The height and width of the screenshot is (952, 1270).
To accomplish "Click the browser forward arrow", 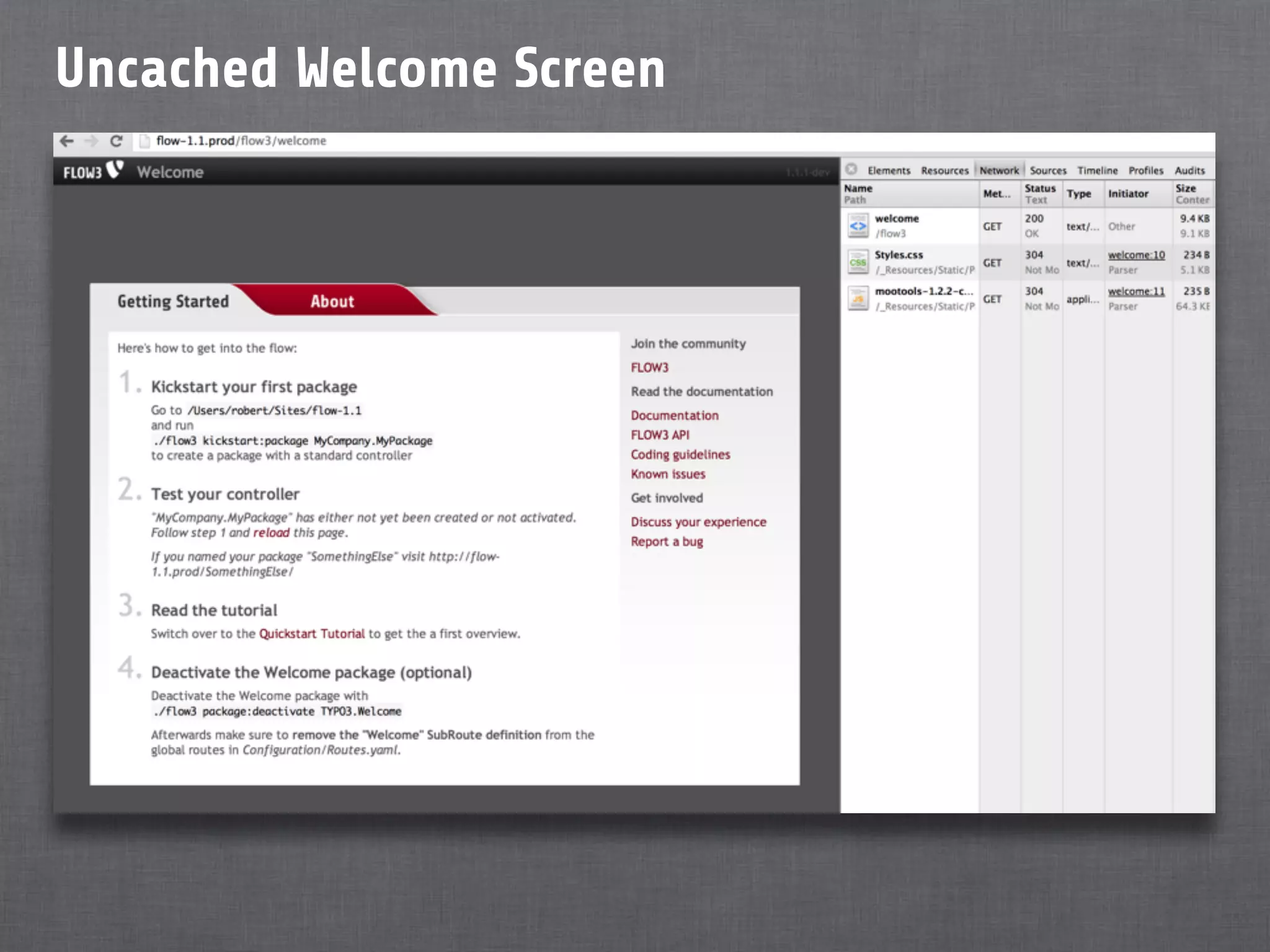I will tap(91, 141).
